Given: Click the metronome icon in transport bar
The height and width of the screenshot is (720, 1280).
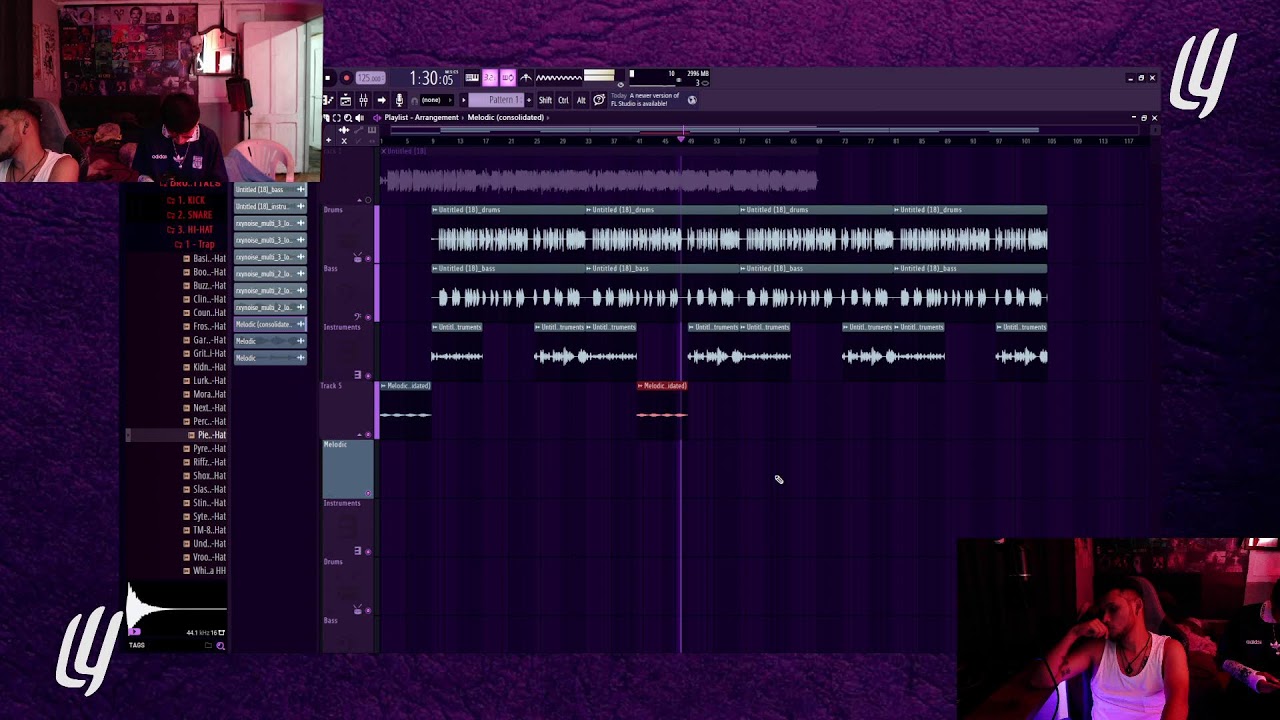Looking at the screenshot, I should pyautogui.click(x=525, y=78).
